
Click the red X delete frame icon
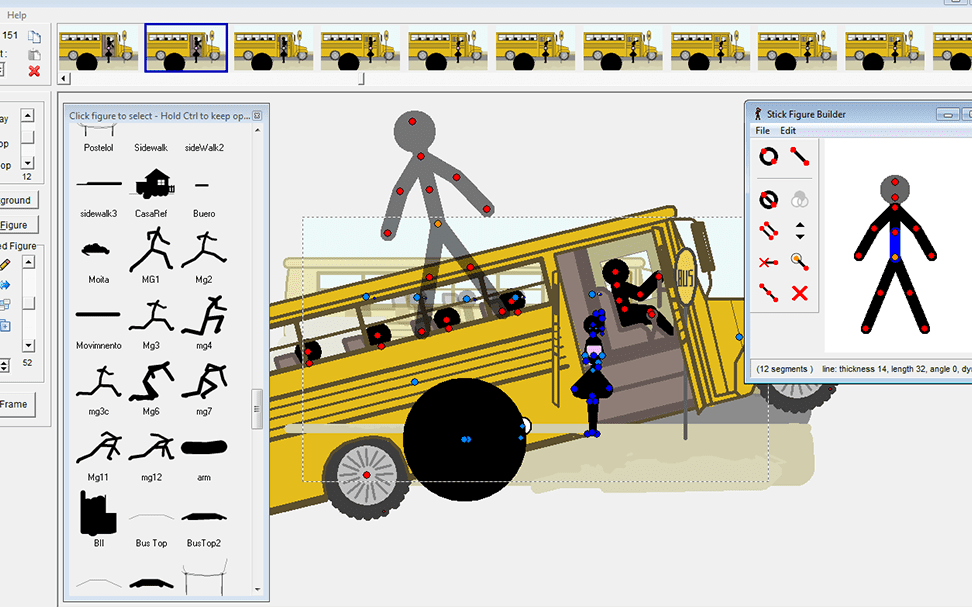pyautogui.click(x=34, y=71)
